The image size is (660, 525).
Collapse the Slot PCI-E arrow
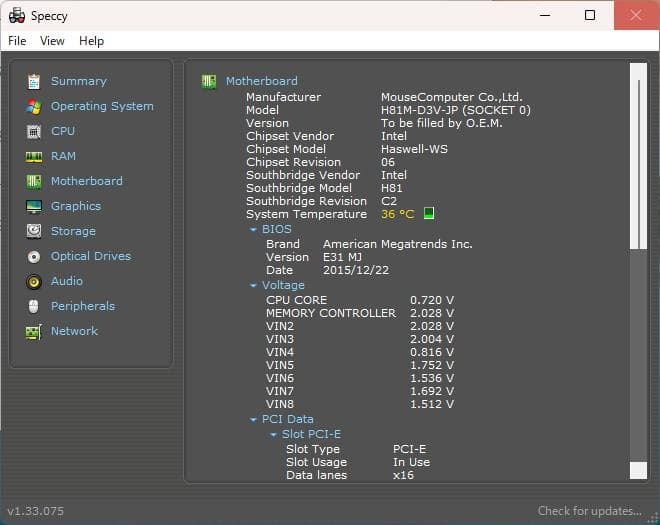(273, 434)
